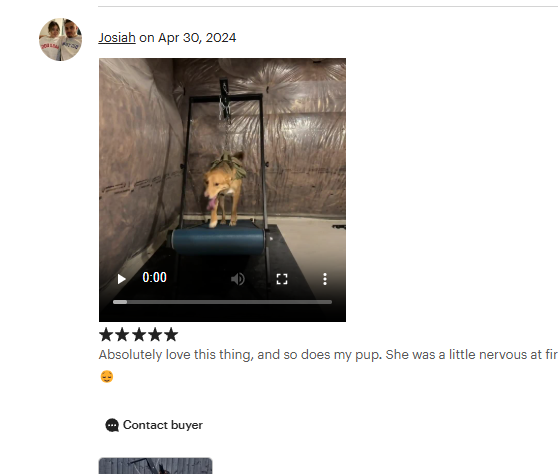Click the video seek progress bar
This screenshot has height=474, width=558.
[222, 302]
